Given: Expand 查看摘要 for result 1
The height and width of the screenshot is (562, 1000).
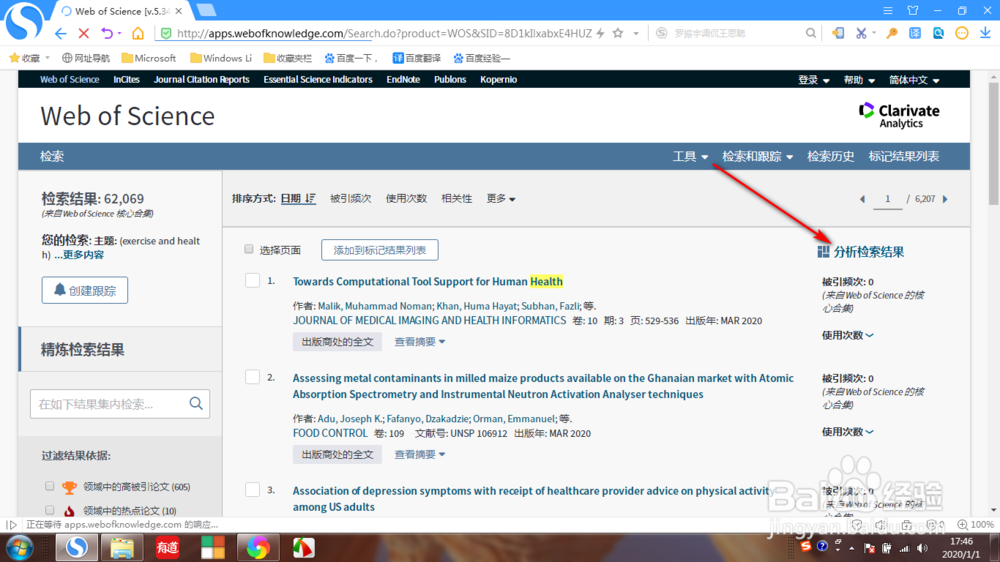Looking at the screenshot, I should pos(420,342).
